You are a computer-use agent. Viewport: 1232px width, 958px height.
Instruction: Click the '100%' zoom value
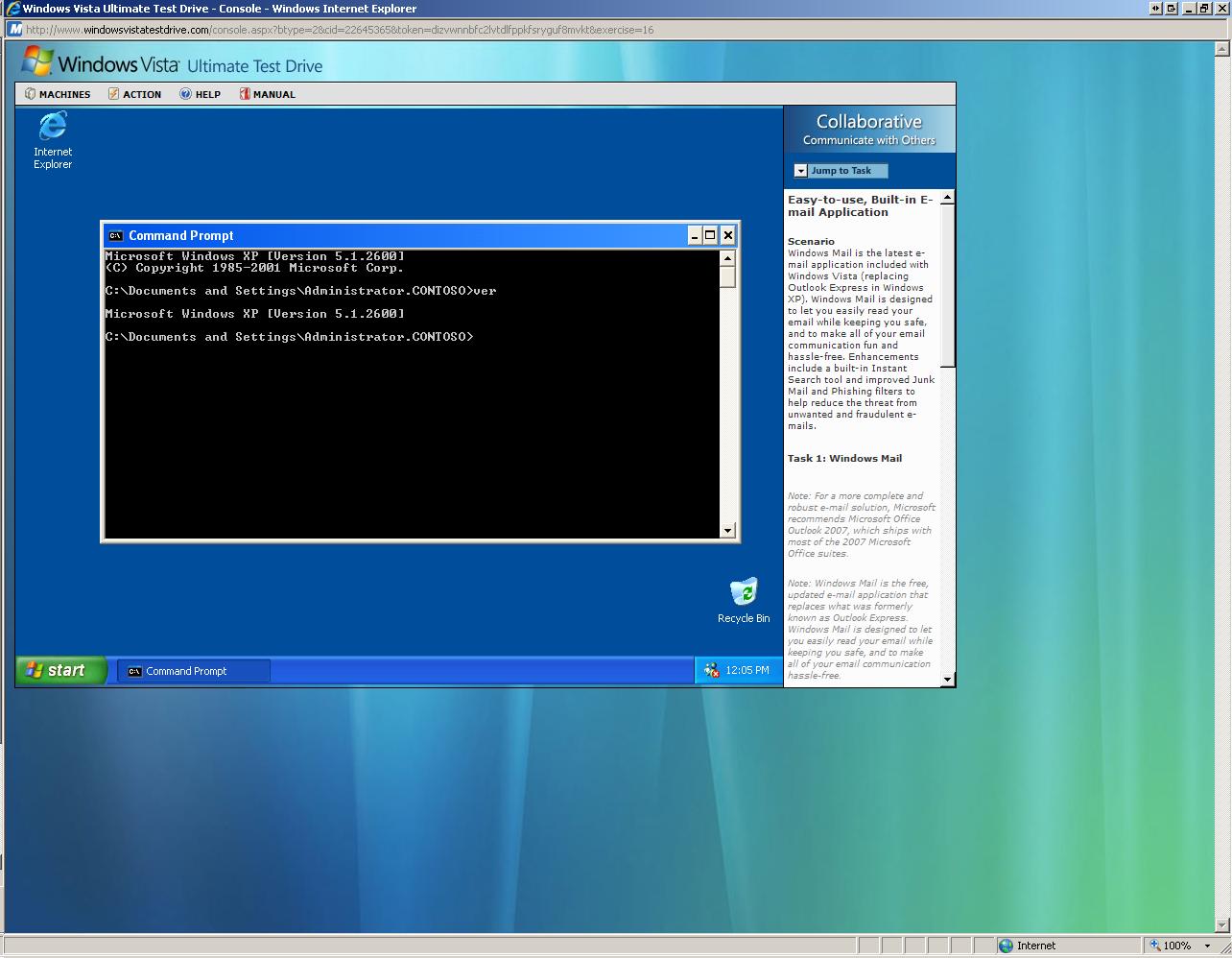(1177, 946)
